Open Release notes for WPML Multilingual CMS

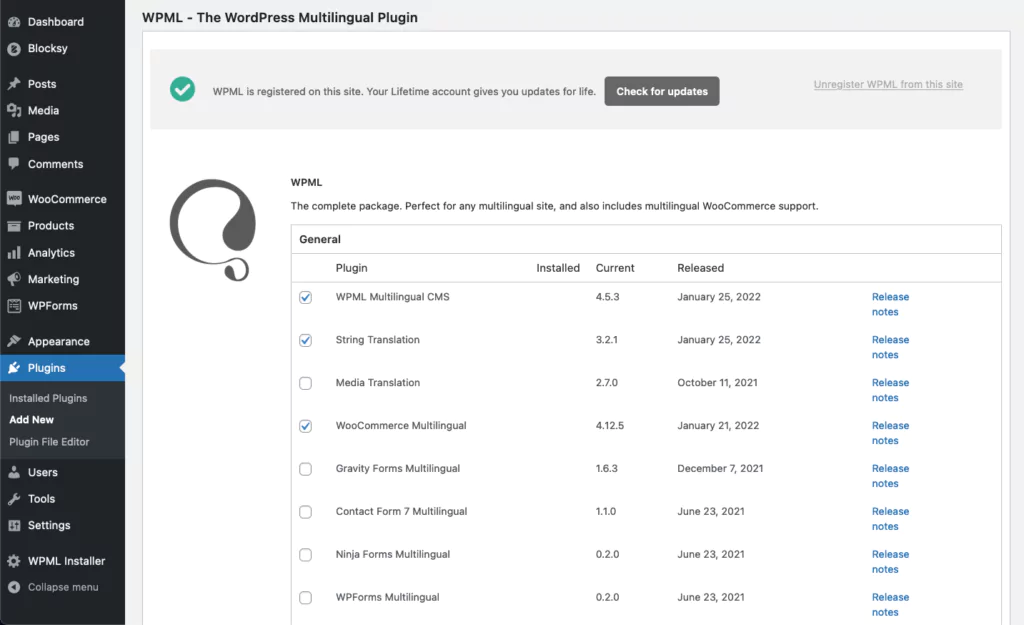890,304
